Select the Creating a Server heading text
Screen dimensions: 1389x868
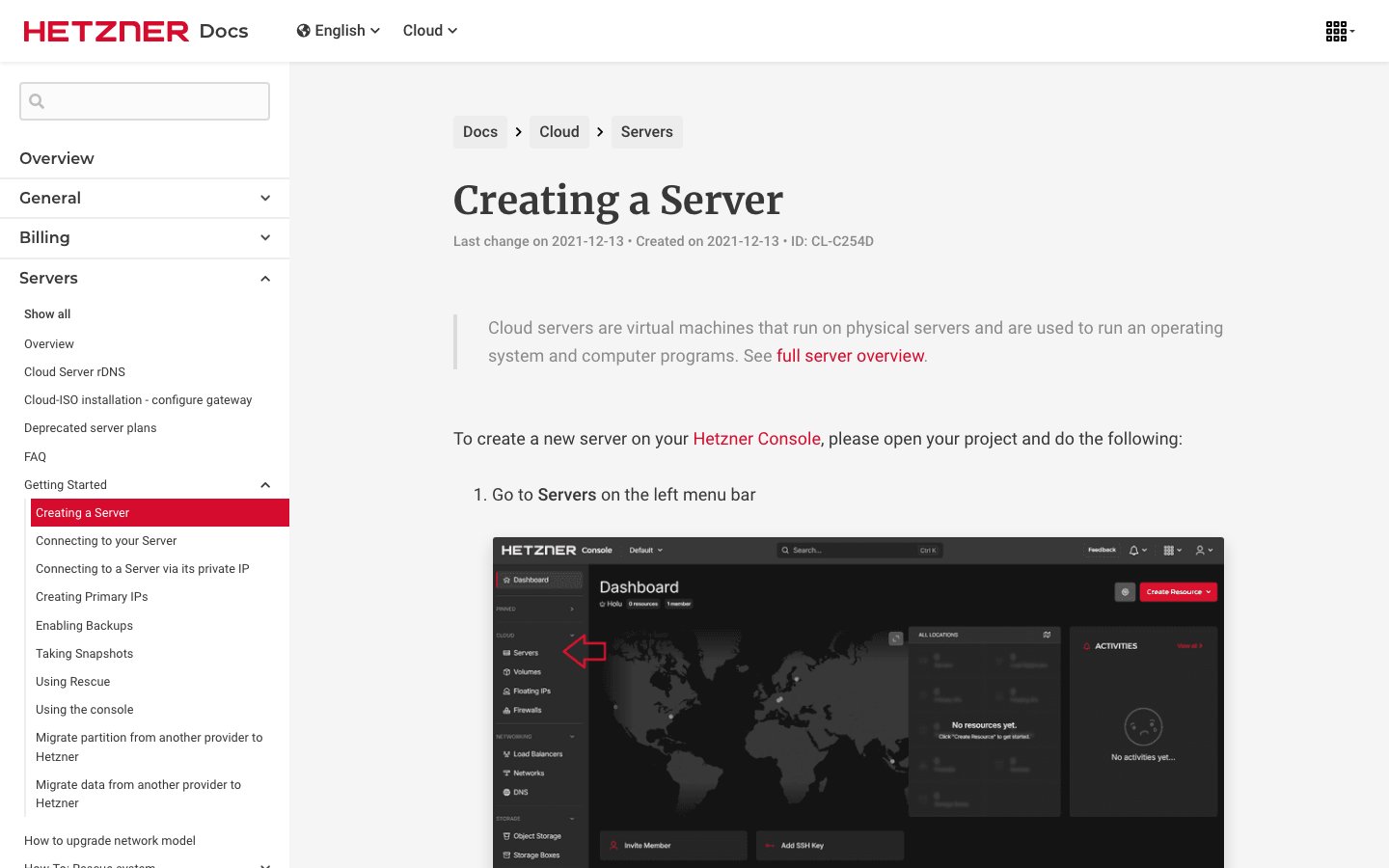tap(618, 201)
